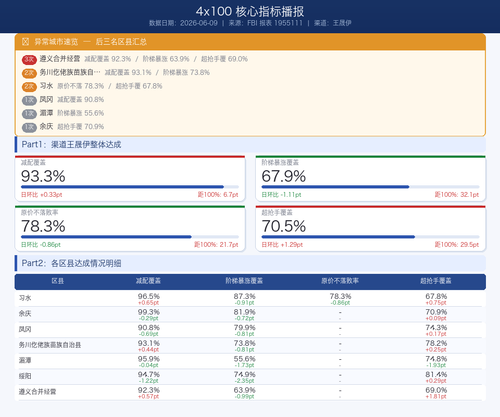Click the "74.8%" cell in the table
500x417 pixels.
pos(436,359)
